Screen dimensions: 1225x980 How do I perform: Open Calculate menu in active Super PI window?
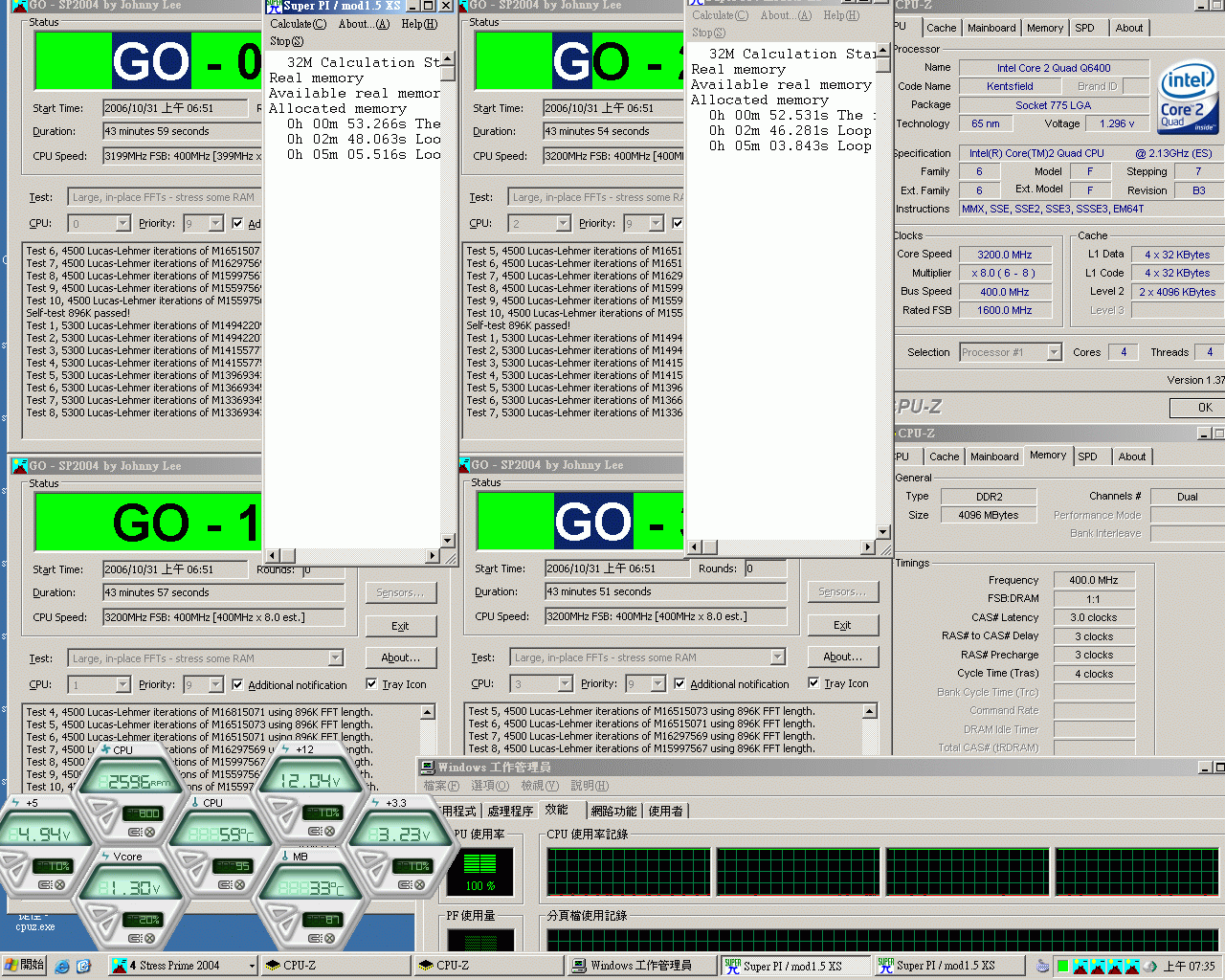[x=298, y=24]
